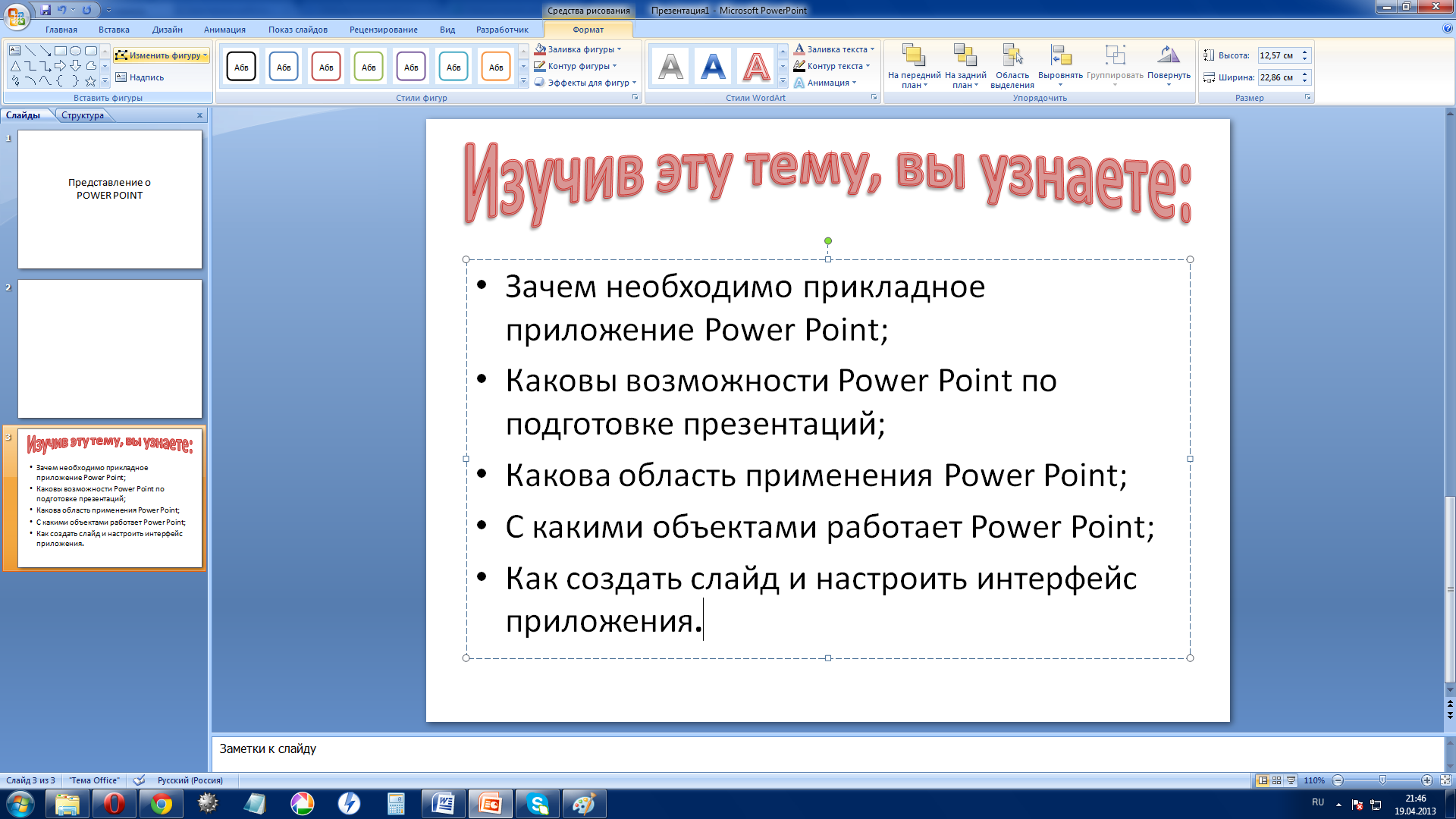1456x819 pixels.
Task: Expand the WordArt styles gallery
Action: pyautogui.click(x=783, y=81)
